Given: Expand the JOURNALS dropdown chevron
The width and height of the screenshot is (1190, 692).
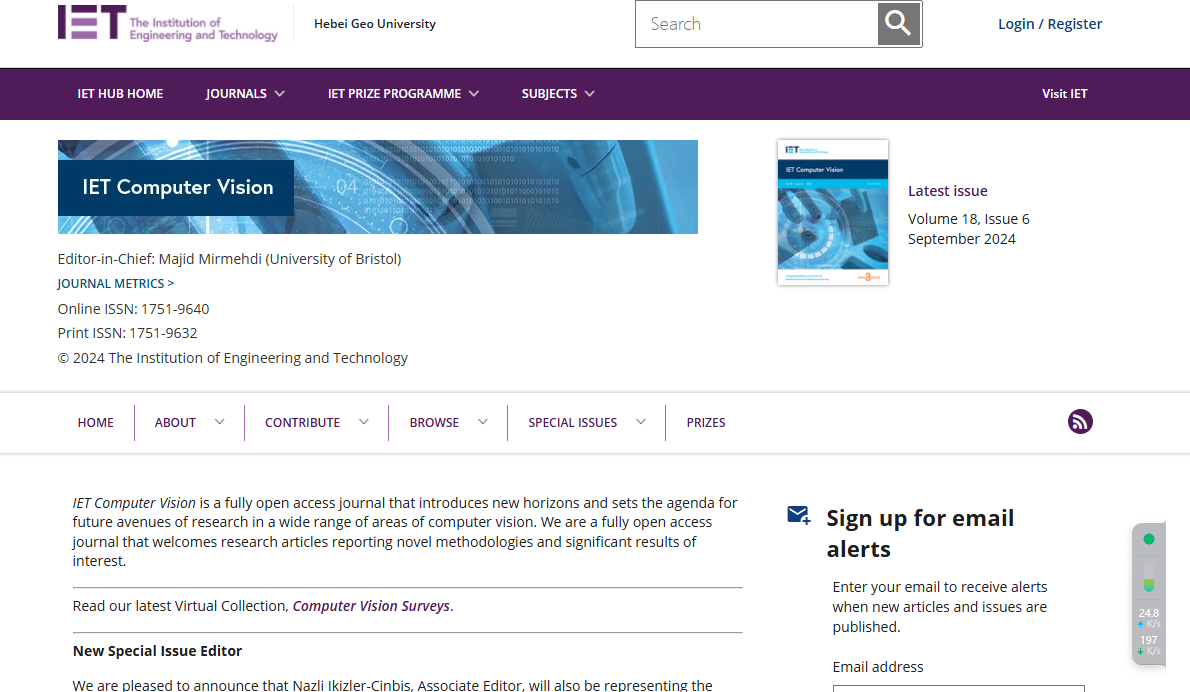Looking at the screenshot, I should click(x=279, y=93).
